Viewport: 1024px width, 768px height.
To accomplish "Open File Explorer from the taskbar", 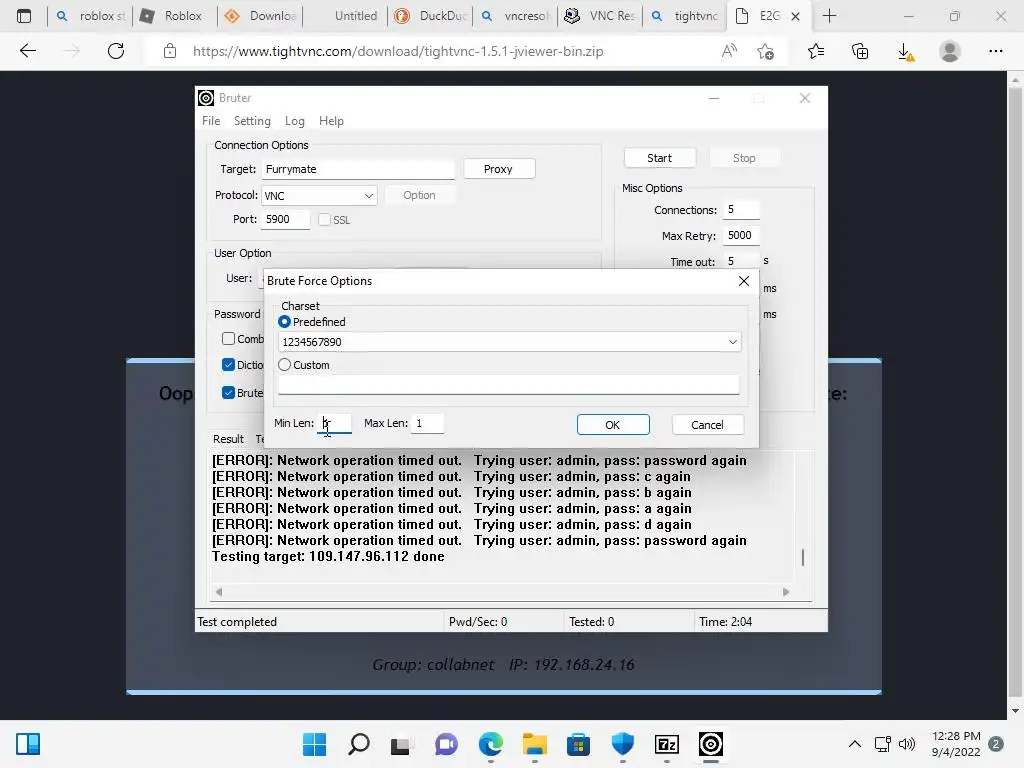I will (534, 744).
